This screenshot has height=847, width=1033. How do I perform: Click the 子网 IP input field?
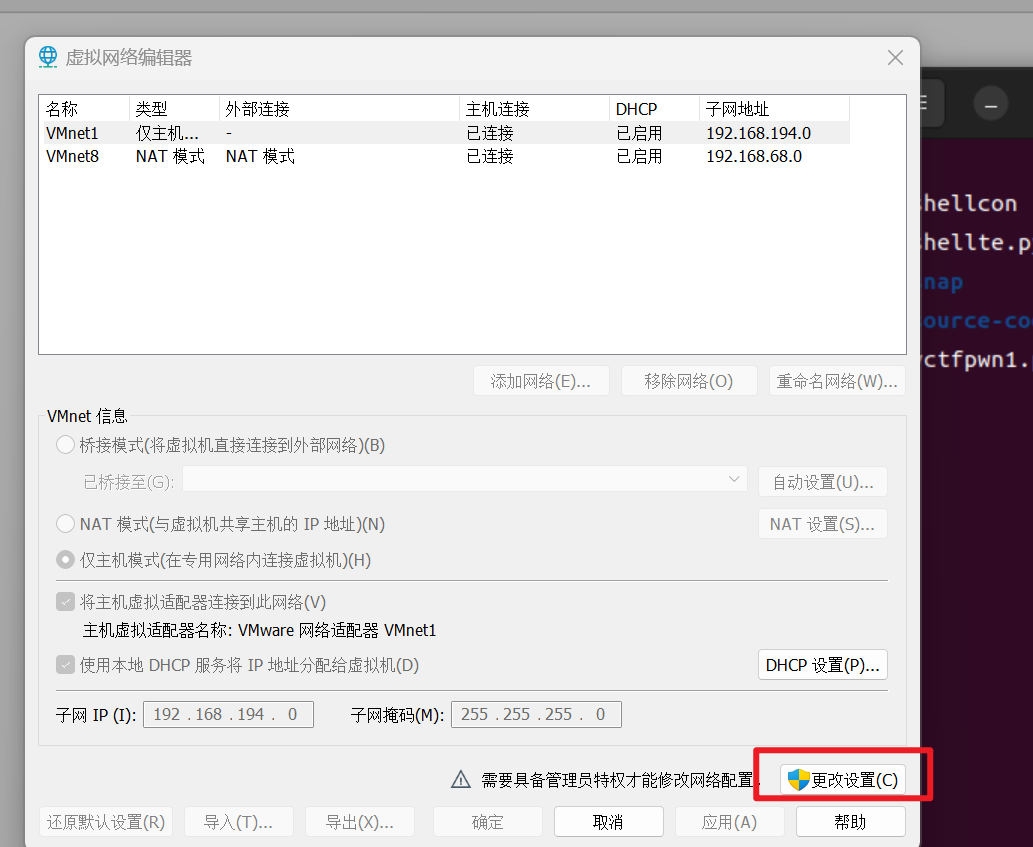tap(228, 714)
